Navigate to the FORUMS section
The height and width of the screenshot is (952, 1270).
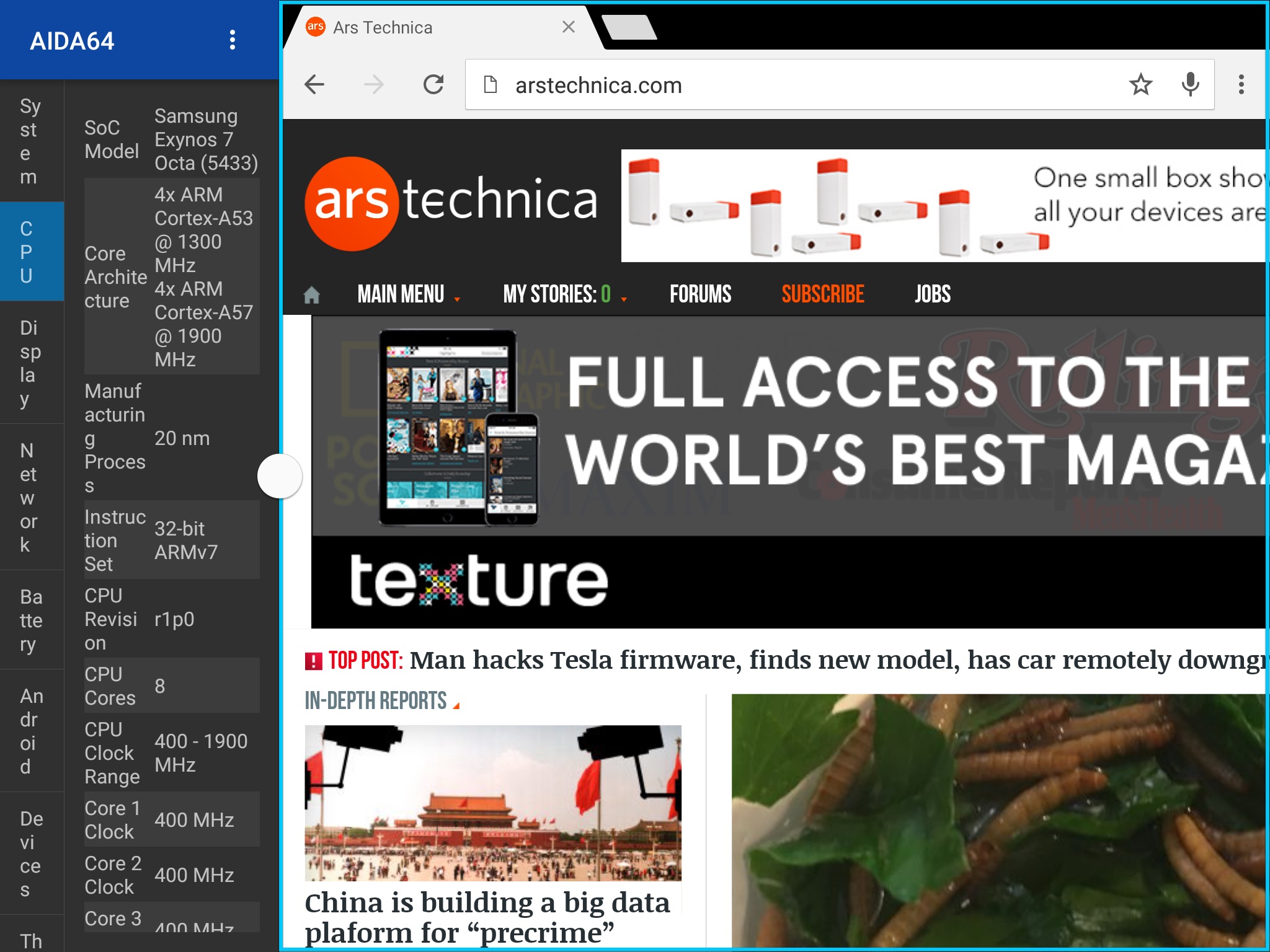pos(701,294)
